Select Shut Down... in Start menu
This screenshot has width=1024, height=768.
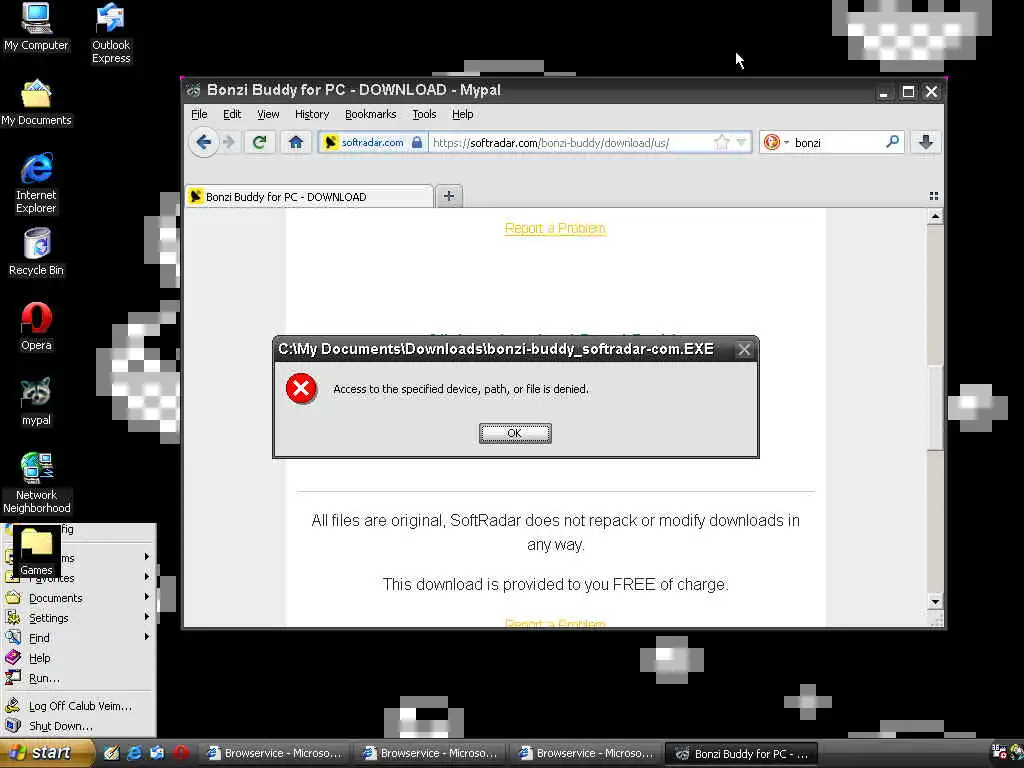pyautogui.click(x=78, y=726)
